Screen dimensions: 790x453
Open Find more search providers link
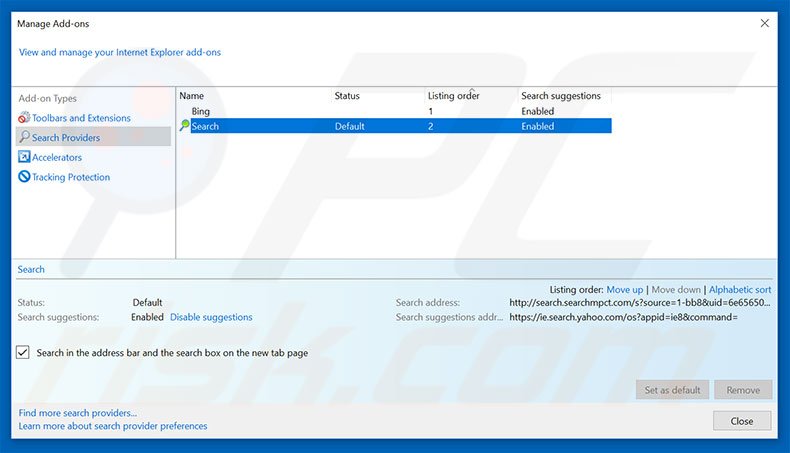click(x=78, y=413)
